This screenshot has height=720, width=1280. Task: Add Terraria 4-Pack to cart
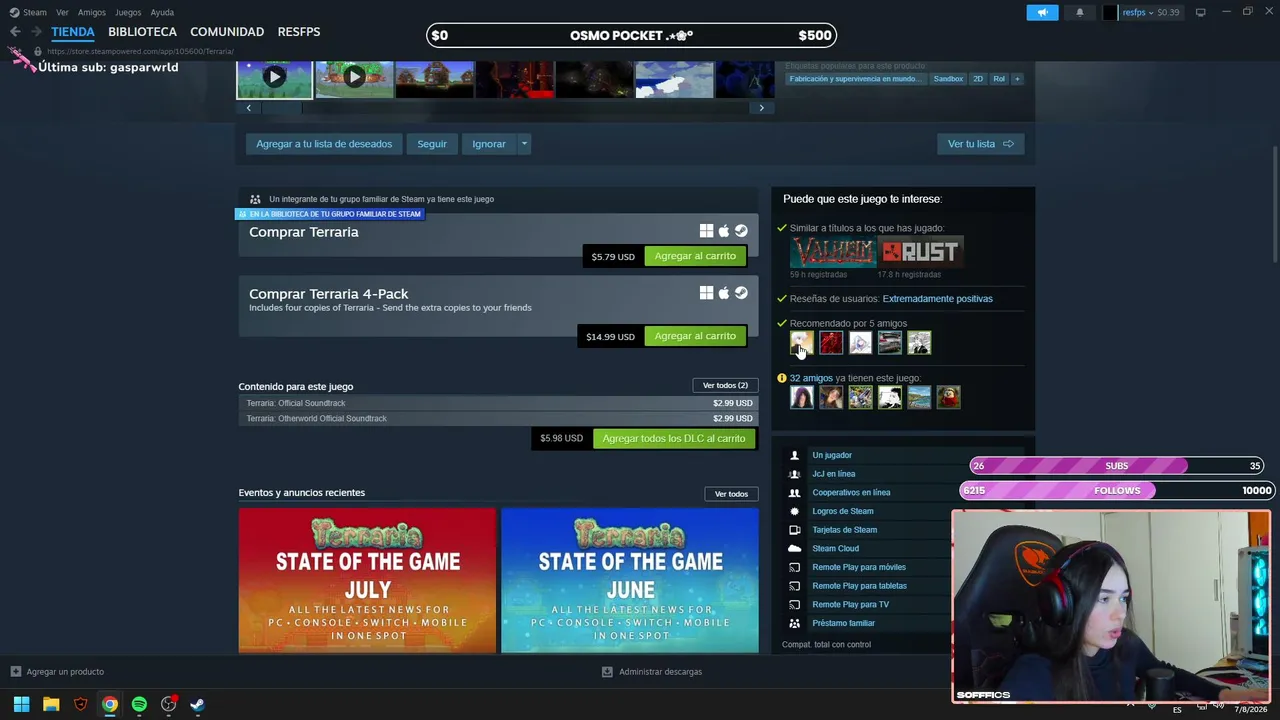click(x=695, y=336)
